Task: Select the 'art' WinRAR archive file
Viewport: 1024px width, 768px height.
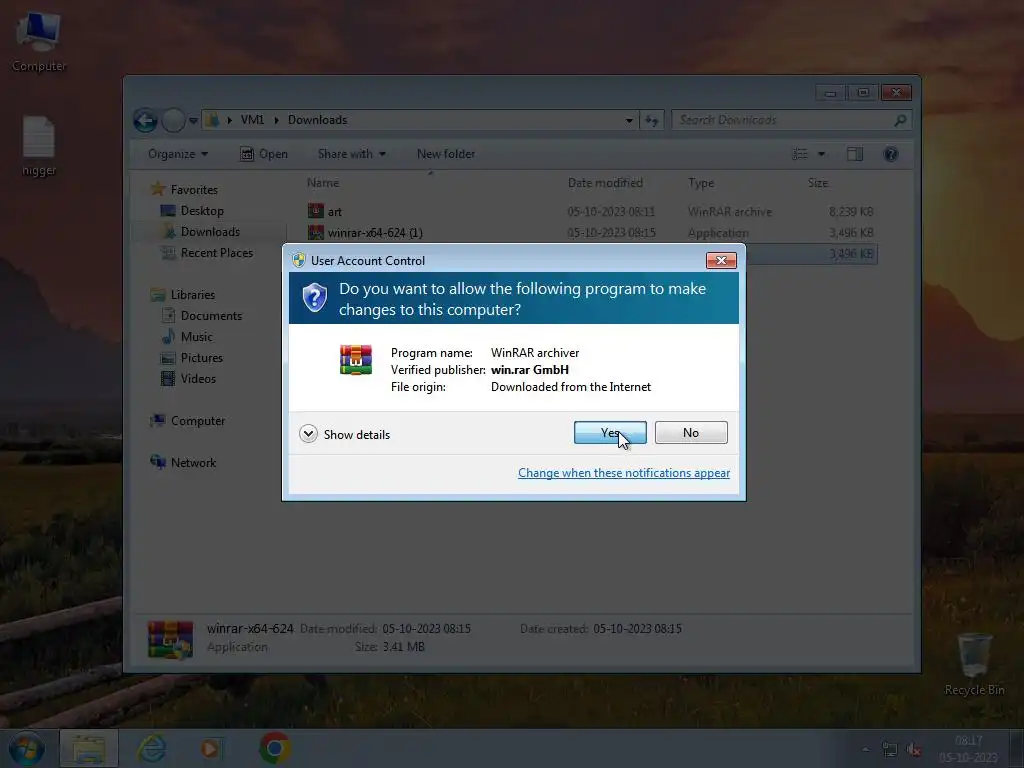Action: (x=334, y=212)
